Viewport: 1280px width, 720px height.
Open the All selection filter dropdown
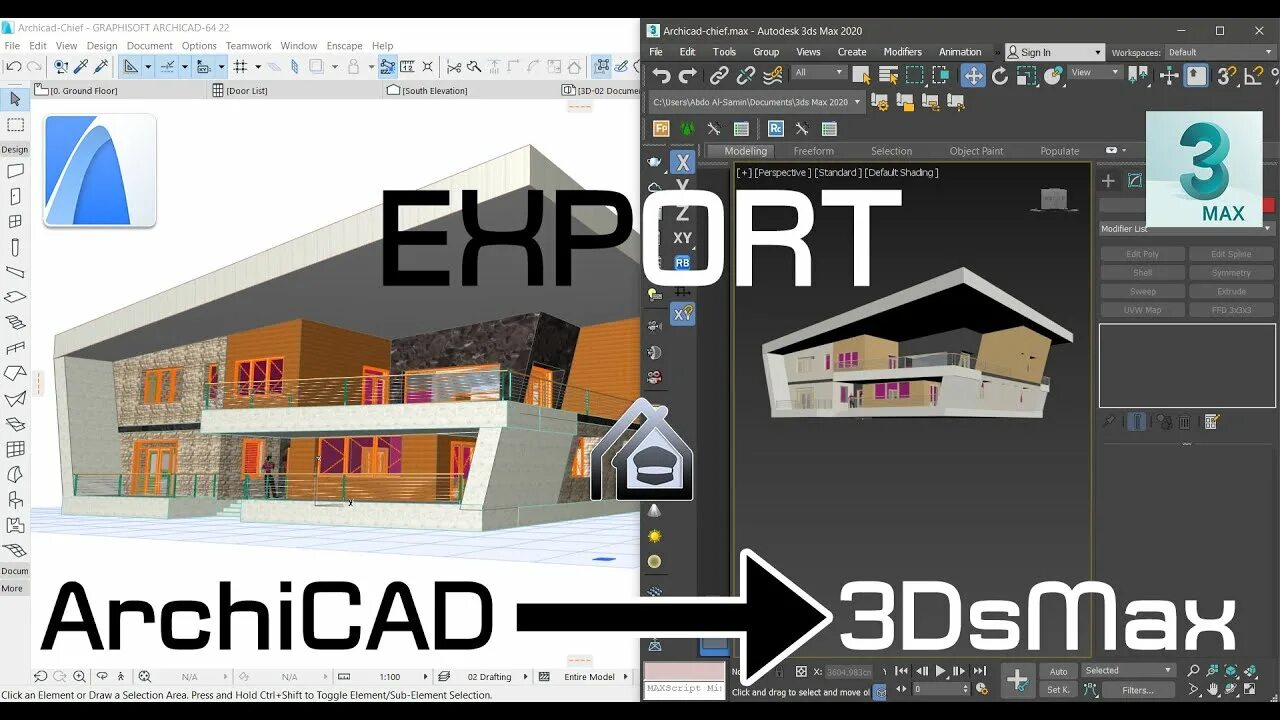point(819,73)
